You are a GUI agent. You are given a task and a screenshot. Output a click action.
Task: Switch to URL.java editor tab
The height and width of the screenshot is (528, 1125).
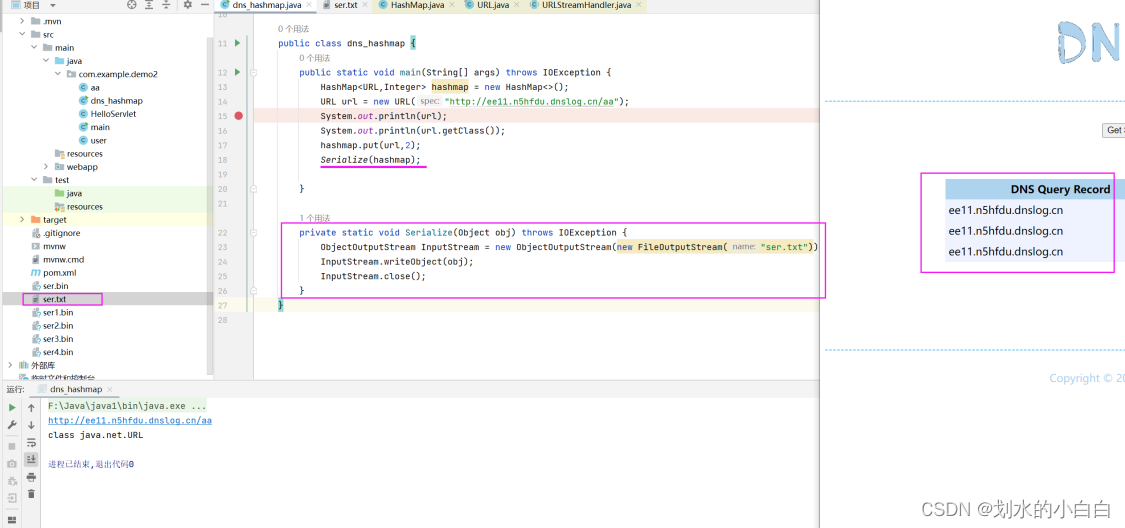[491, 5]
